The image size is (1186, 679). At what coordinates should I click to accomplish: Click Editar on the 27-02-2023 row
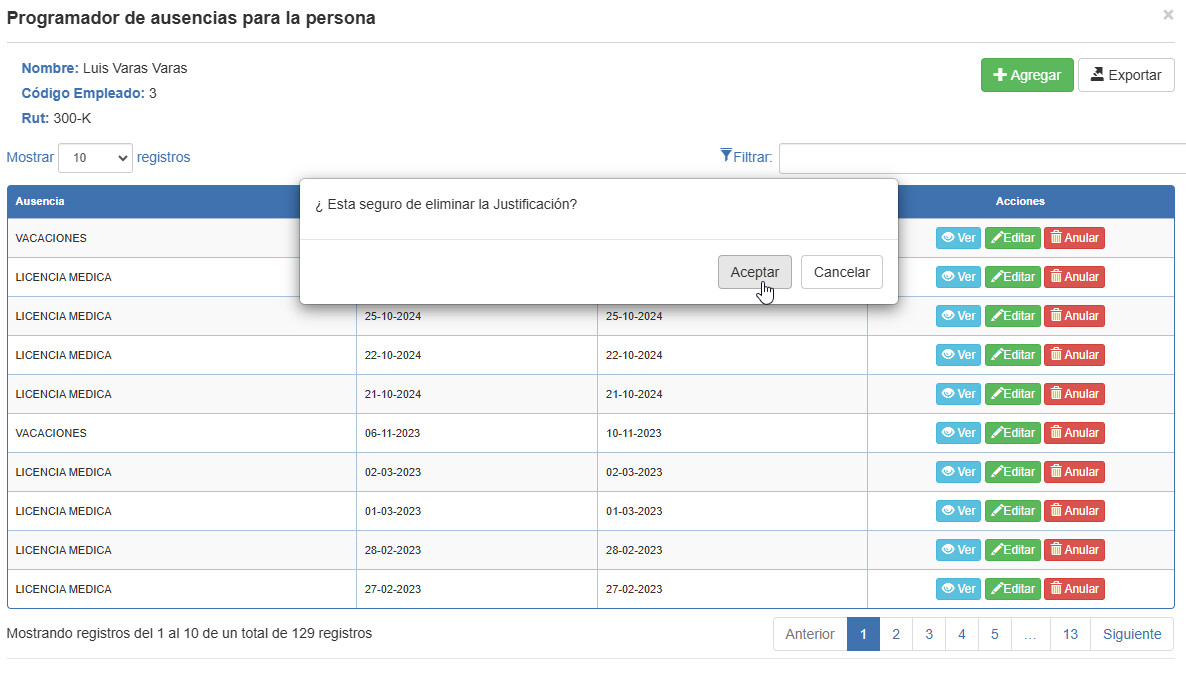(x=1012, y=589)
